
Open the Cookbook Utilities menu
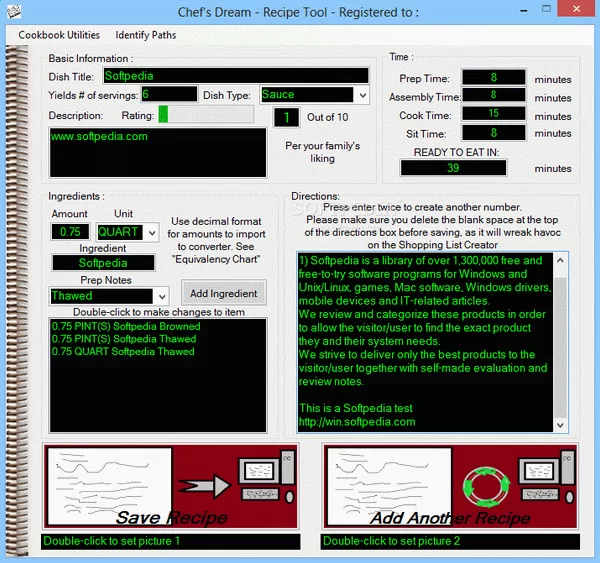[59, 35]
